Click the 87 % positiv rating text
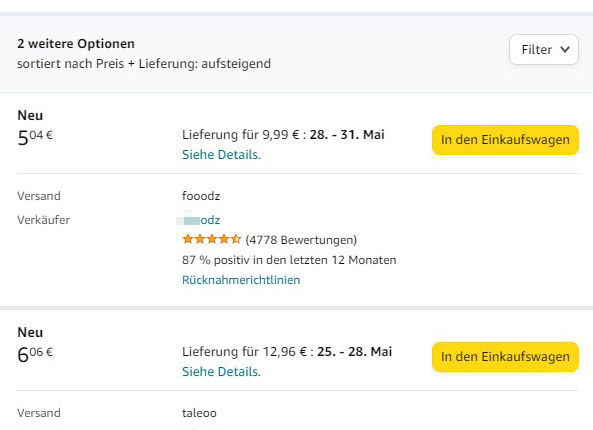 289,260
